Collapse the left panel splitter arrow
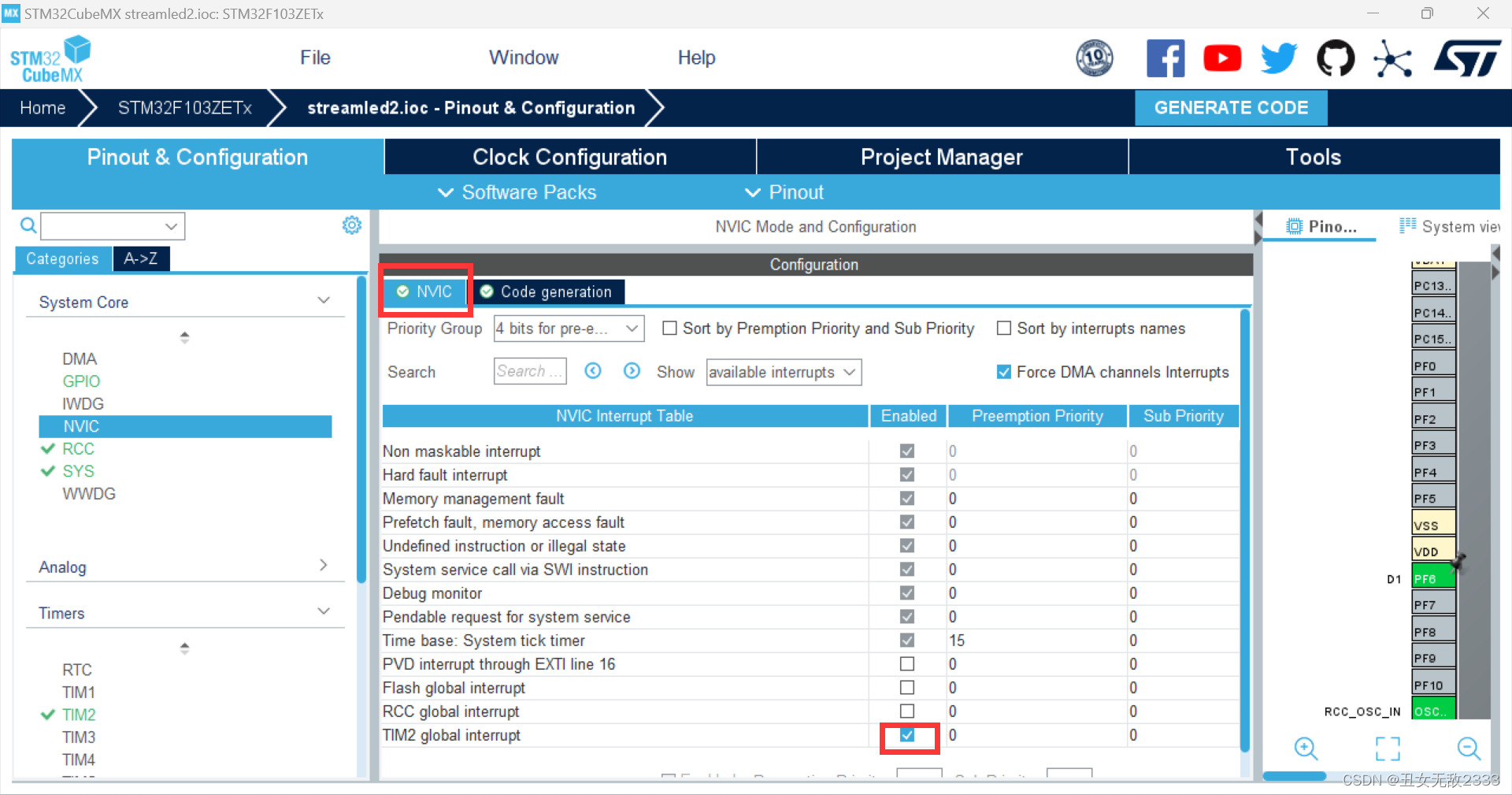The width and height of the screenshot is (1512, 795). (1258, 219)
